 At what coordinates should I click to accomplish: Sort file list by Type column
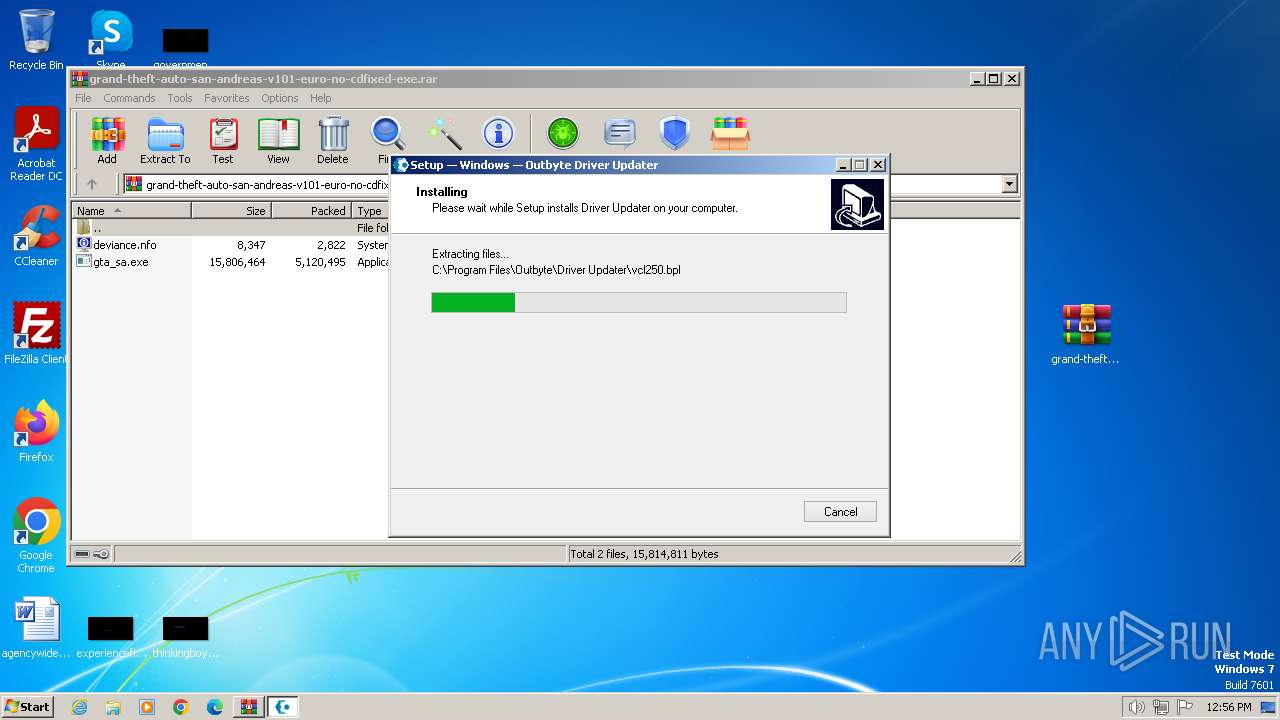(x=371, y=211)
